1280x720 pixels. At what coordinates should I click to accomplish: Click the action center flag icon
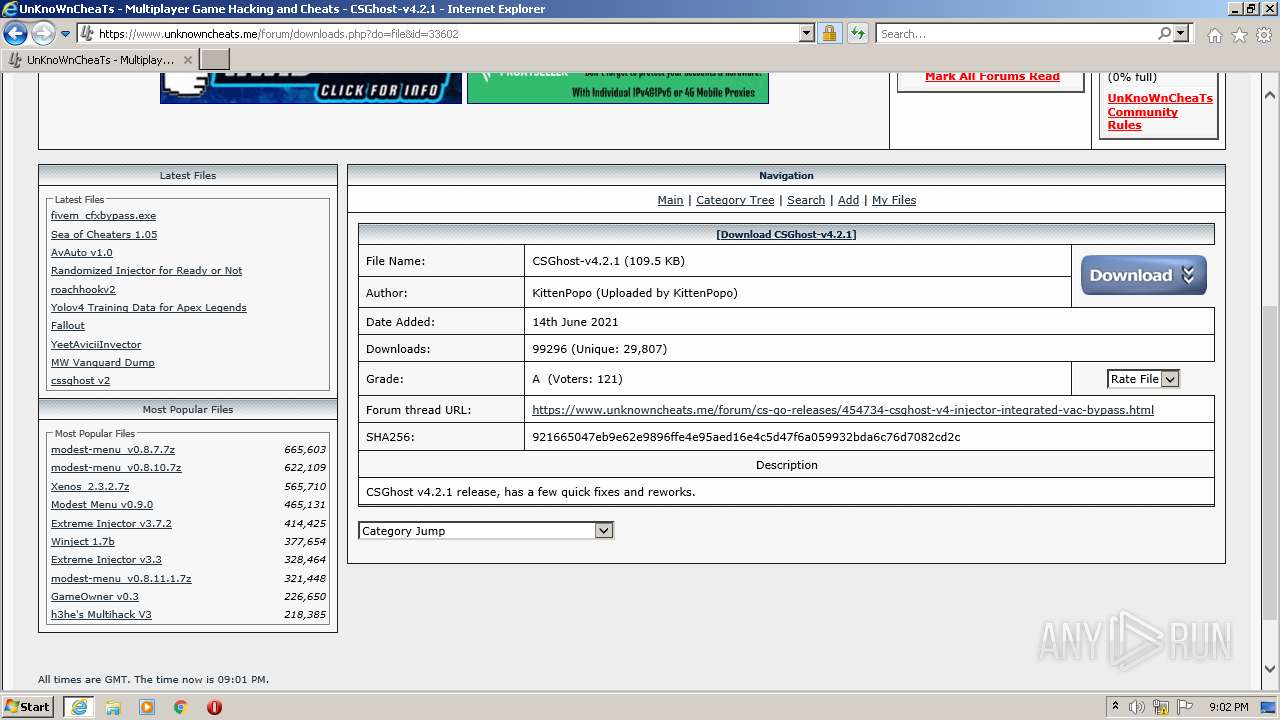coord(1185,707)
